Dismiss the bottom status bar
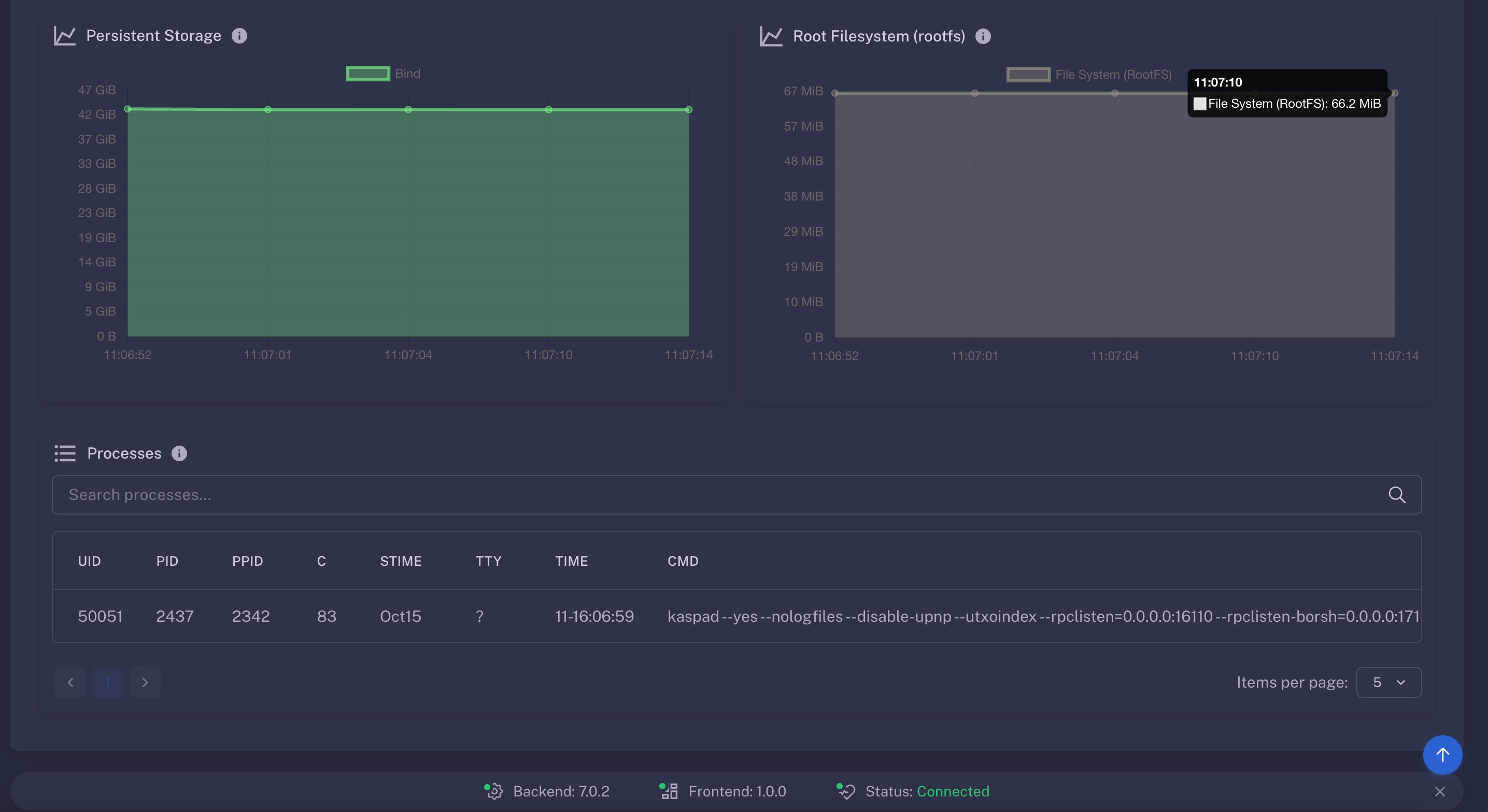 (1439, 792)
